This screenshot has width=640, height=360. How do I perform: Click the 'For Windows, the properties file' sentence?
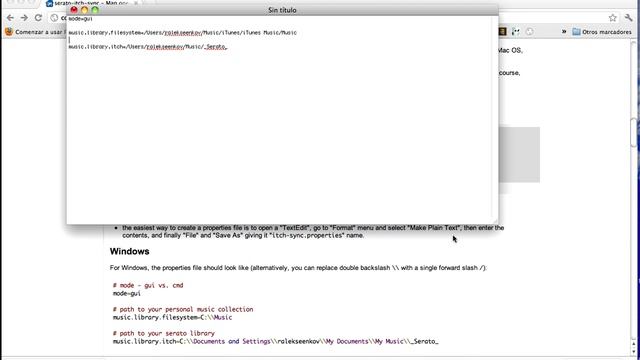[x=298, y=268]
